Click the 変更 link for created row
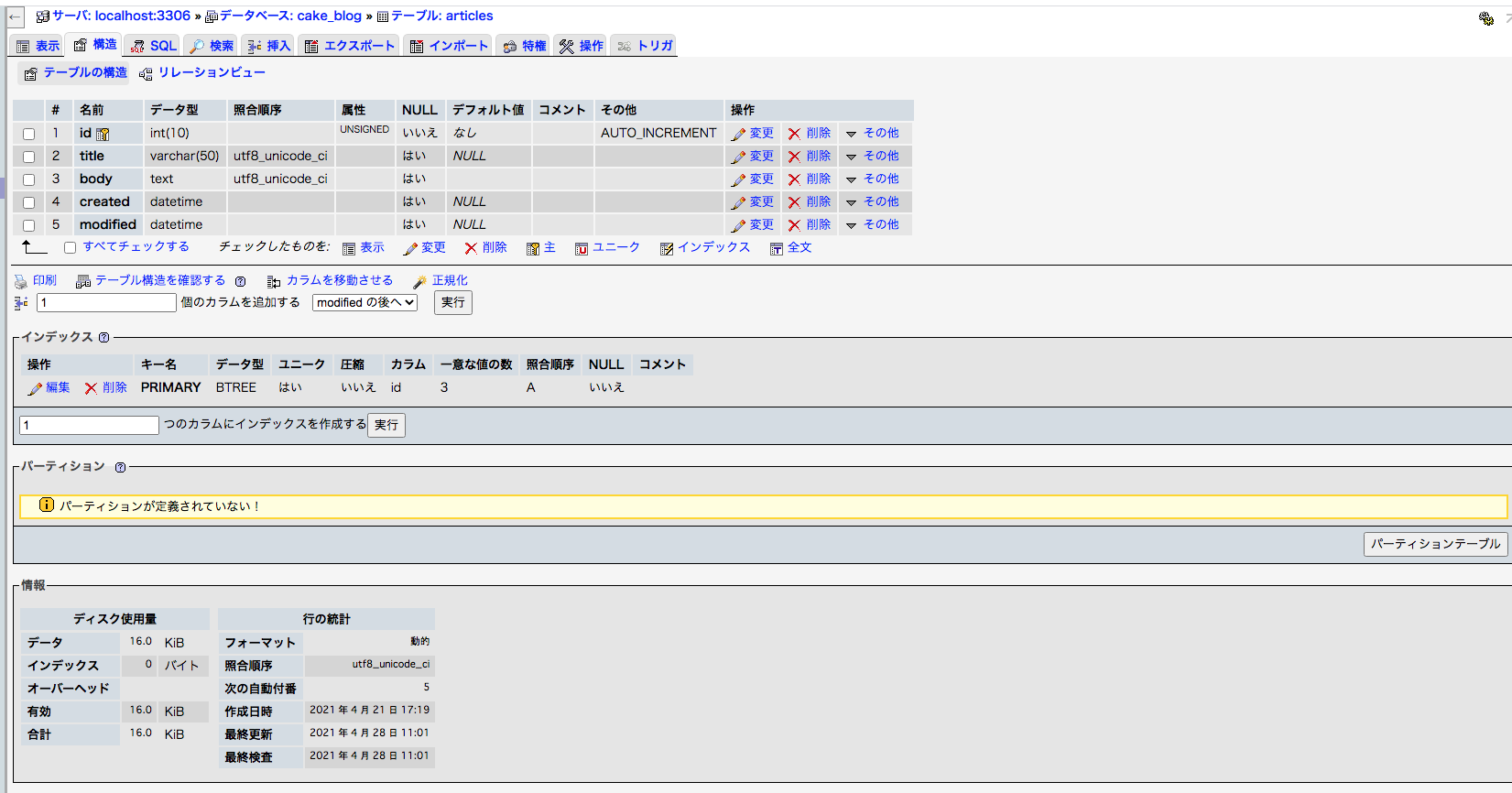 click(x=762, y=201)
